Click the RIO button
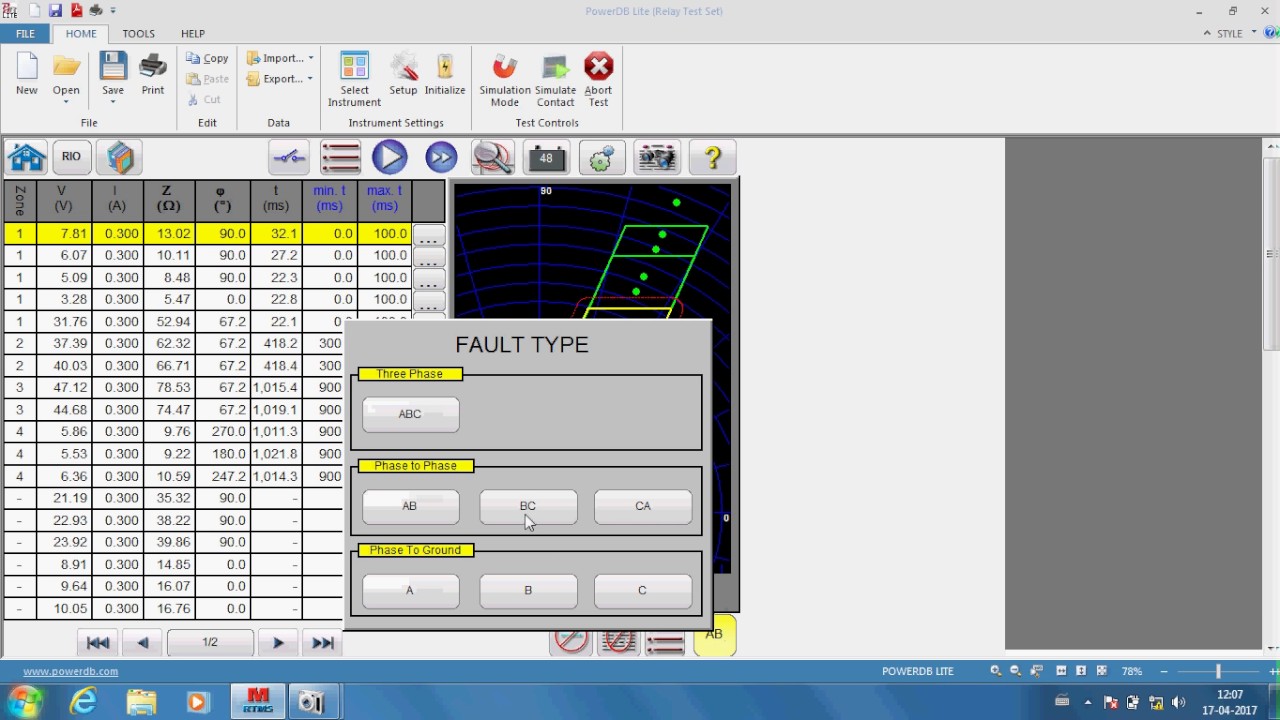The width and height of the screenshot is (1280, 720). coord(71,157)
